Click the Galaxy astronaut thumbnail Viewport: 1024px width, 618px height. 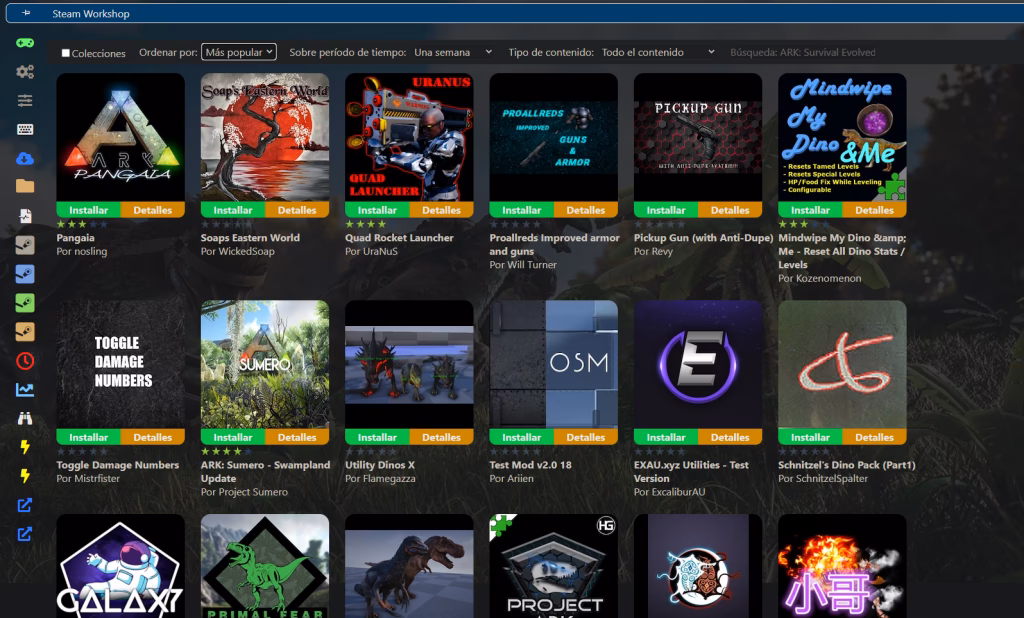coord(121,566)
